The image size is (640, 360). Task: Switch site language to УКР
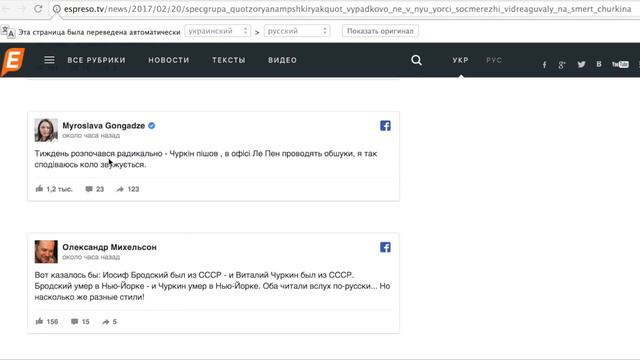pyautogui.click(x=460, y=60)
